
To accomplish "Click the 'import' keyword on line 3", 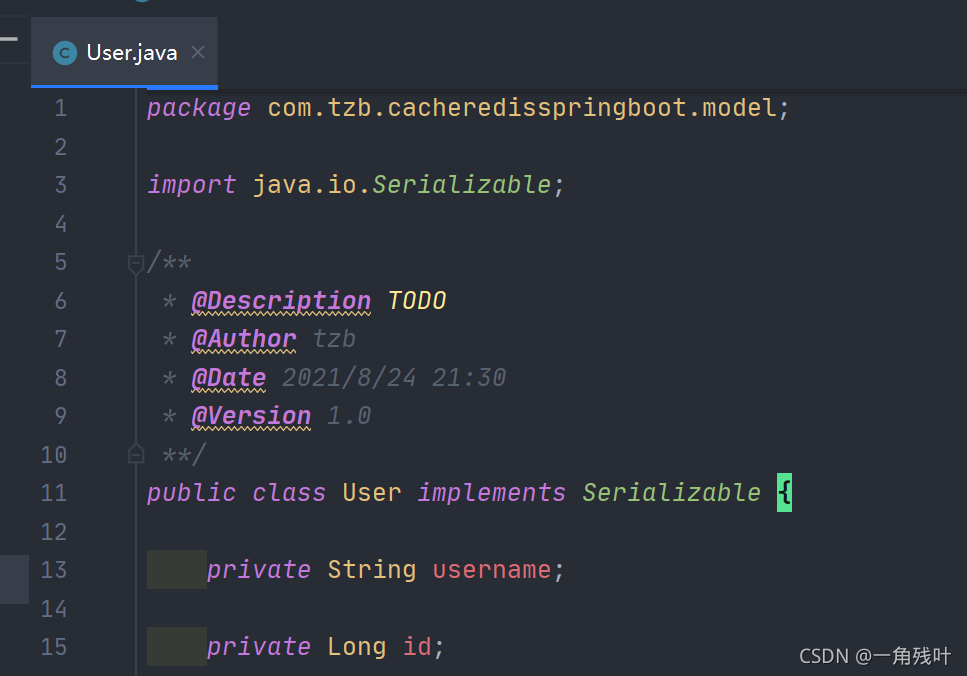I will point(191,185).
